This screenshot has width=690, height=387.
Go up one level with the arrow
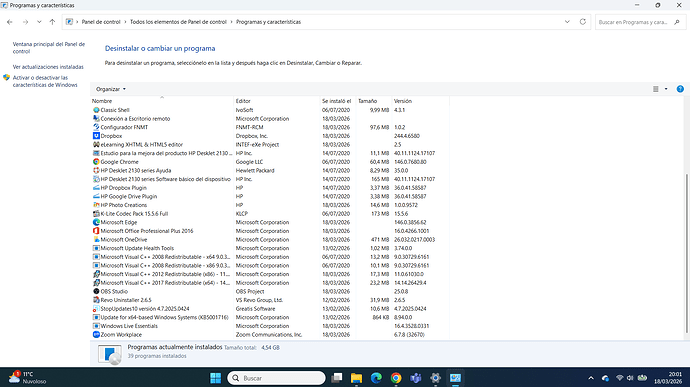pyautogui.click(x=52, y=22)
